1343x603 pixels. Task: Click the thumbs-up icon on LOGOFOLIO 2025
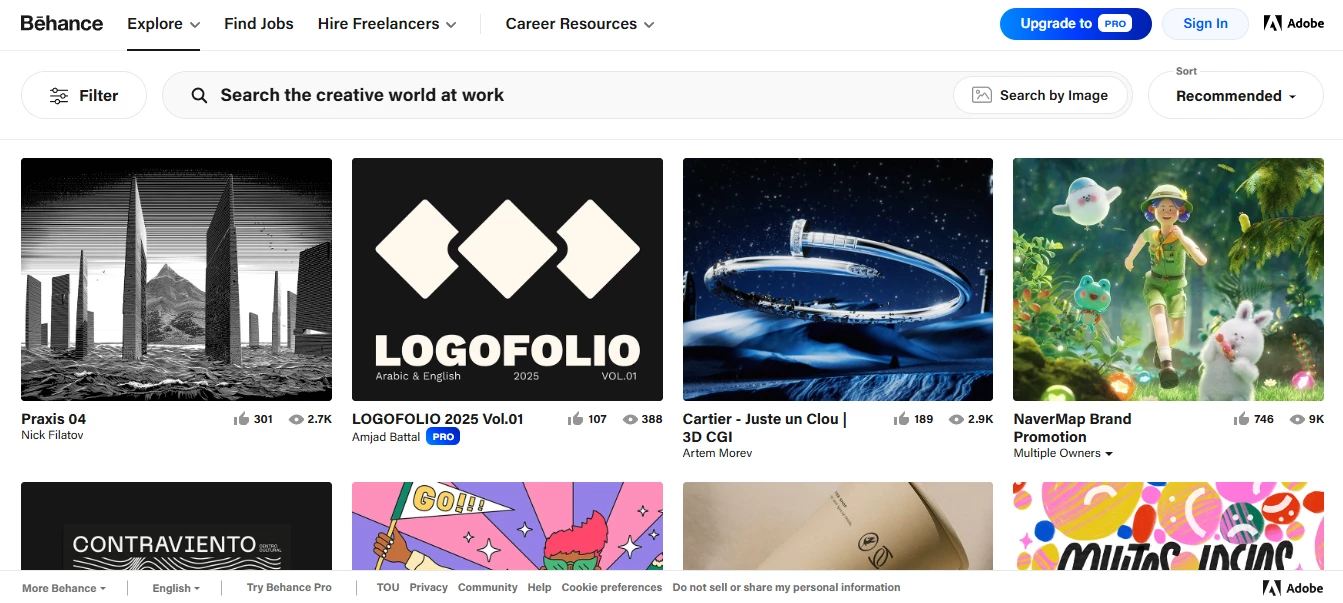(575, 419)
